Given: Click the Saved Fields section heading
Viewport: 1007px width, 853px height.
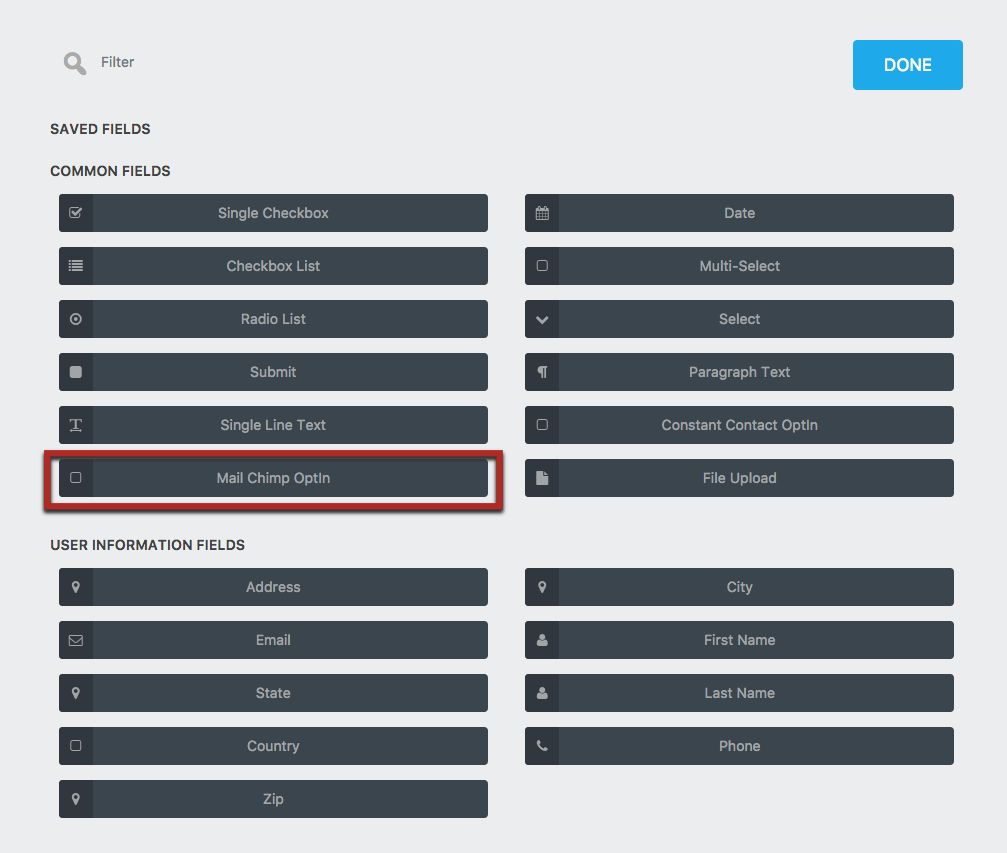Looking at the screenshot, I should click(100, 129).
